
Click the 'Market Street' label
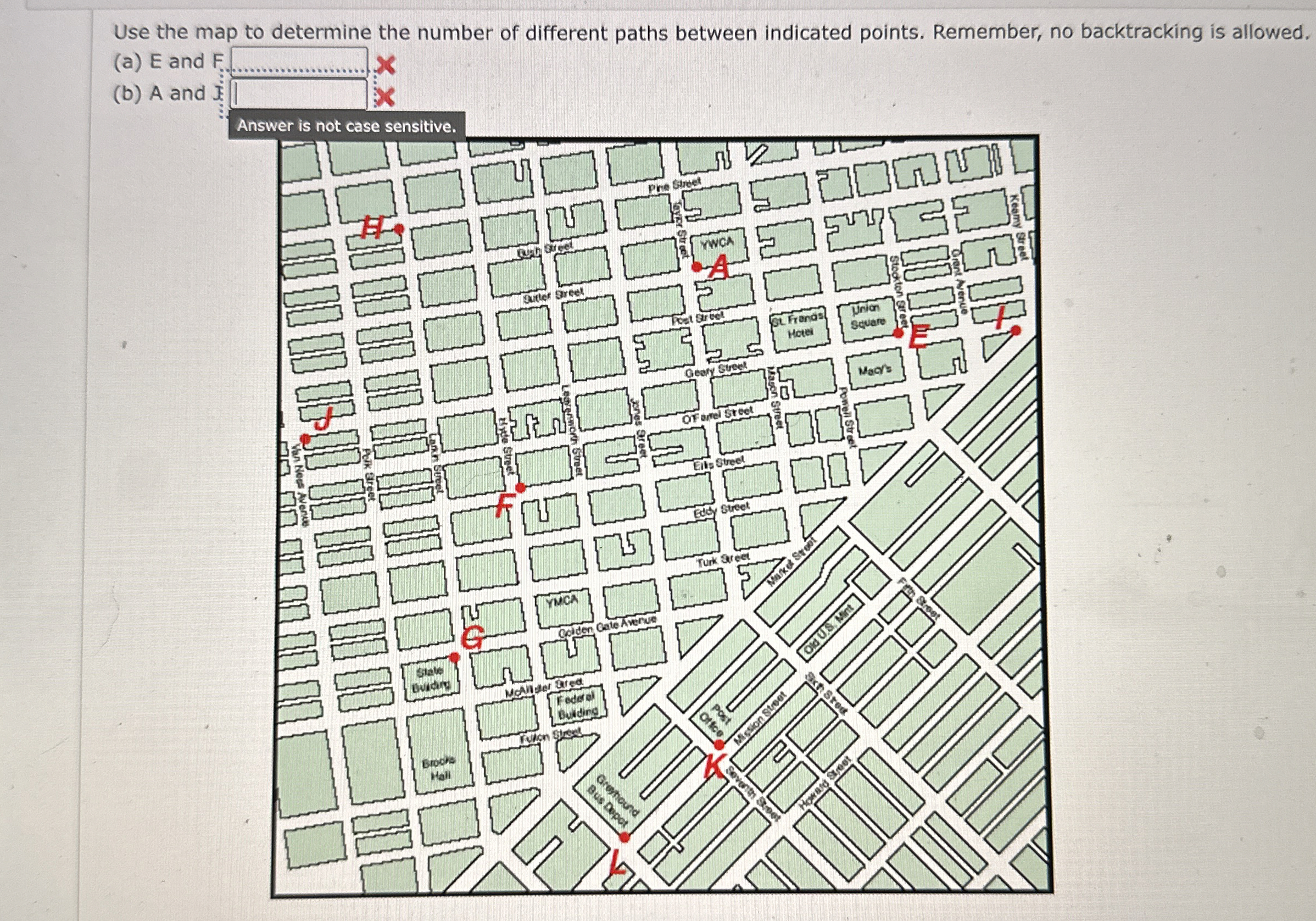(791, 563)
